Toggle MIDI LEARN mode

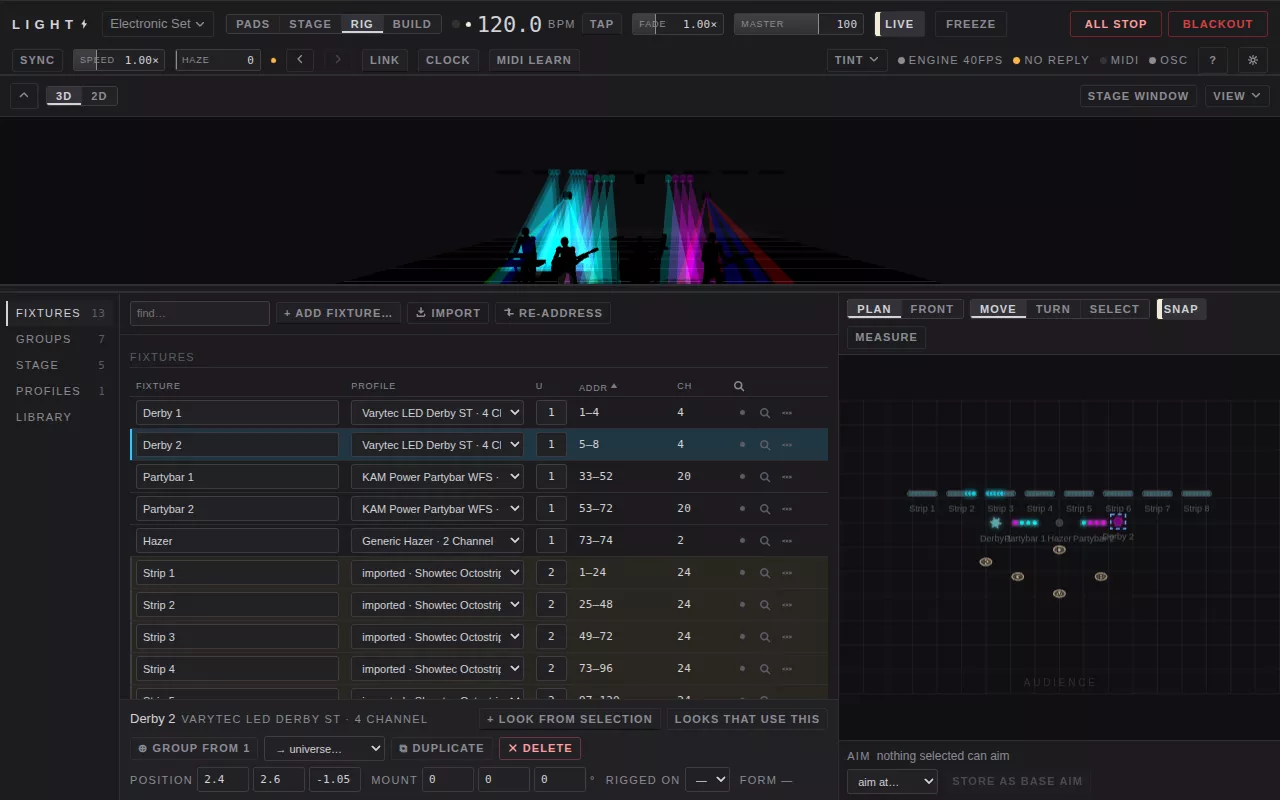[534, 60]
